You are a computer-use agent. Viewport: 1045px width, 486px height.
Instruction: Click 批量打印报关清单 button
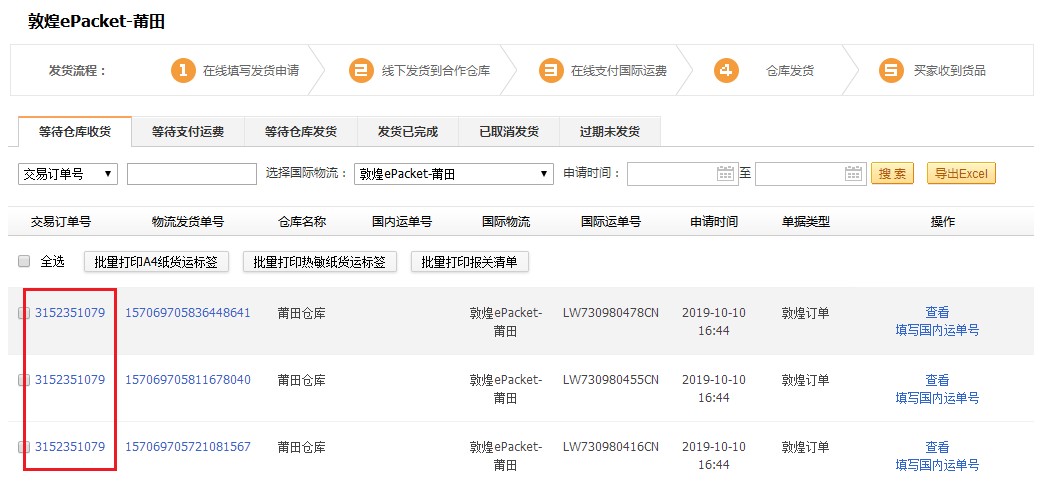470,262
